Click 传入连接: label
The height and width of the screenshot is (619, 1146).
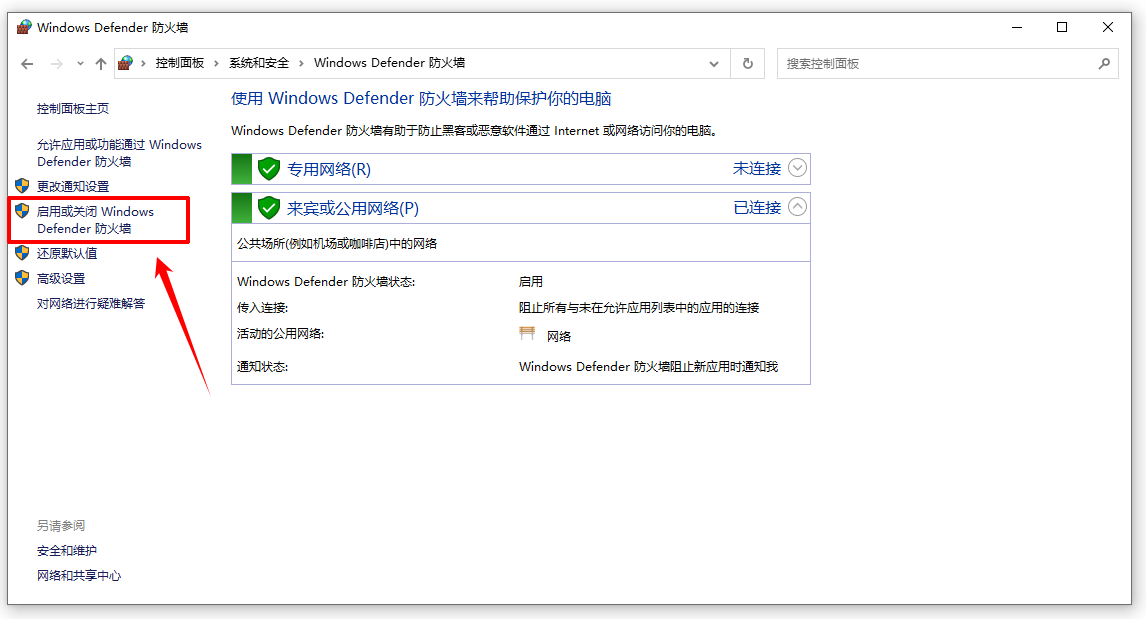tap(262, 308)
